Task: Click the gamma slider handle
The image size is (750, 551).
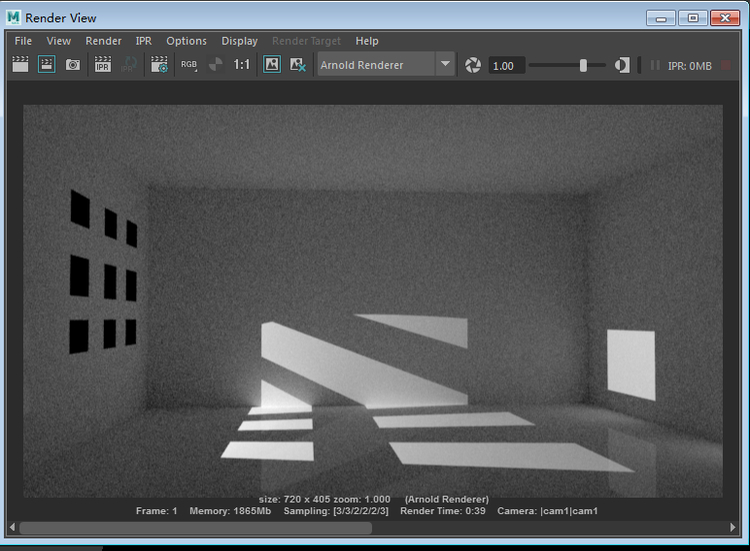Action: [583, 66]
